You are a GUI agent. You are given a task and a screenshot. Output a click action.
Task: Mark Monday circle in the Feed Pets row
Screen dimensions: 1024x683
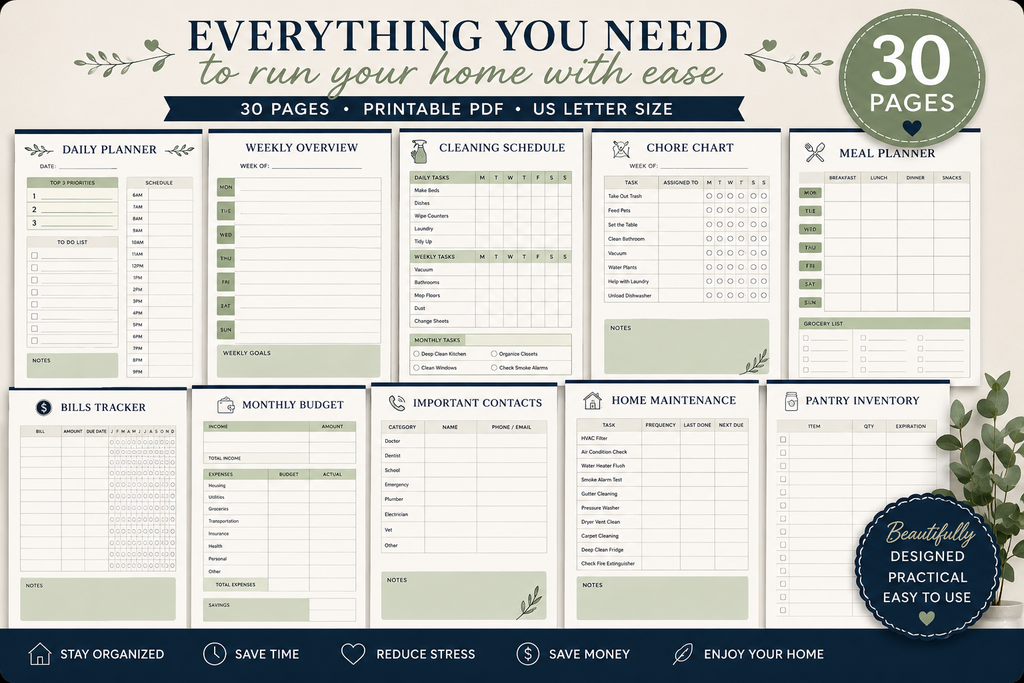(709, 210)
